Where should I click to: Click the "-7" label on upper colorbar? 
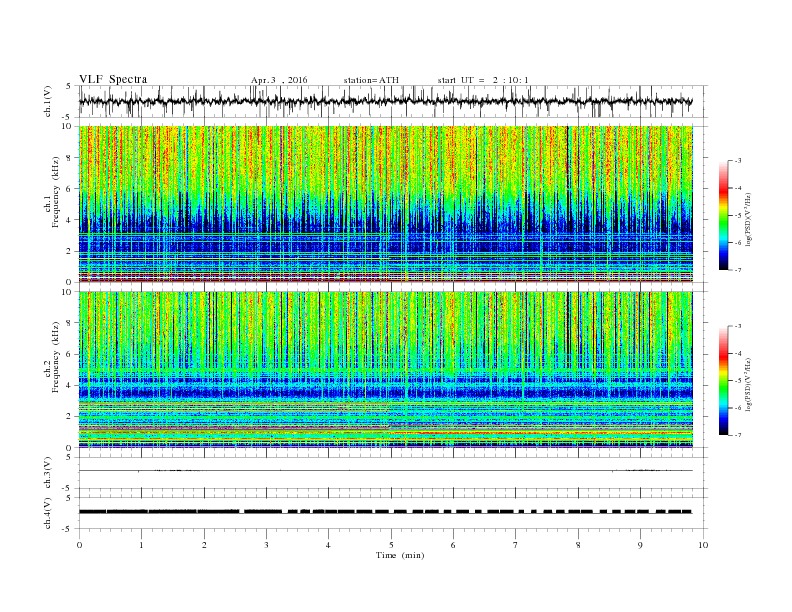738,270
